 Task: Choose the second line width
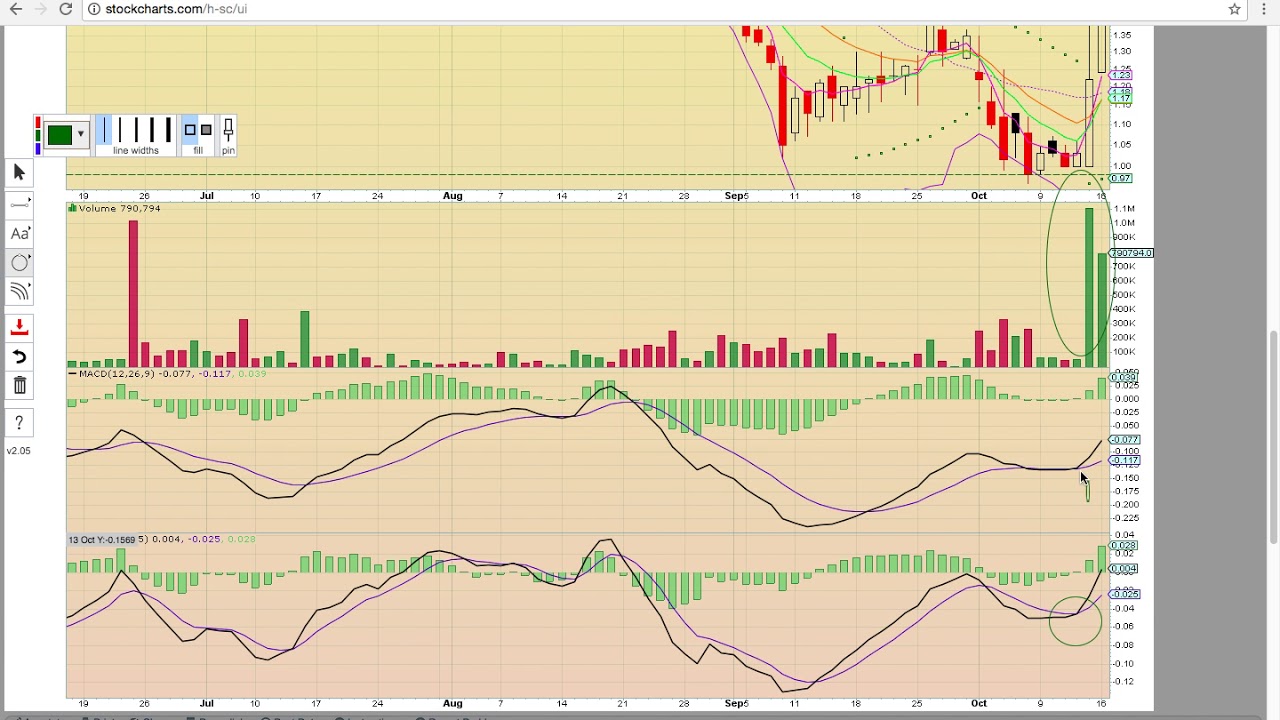point(119,130)
